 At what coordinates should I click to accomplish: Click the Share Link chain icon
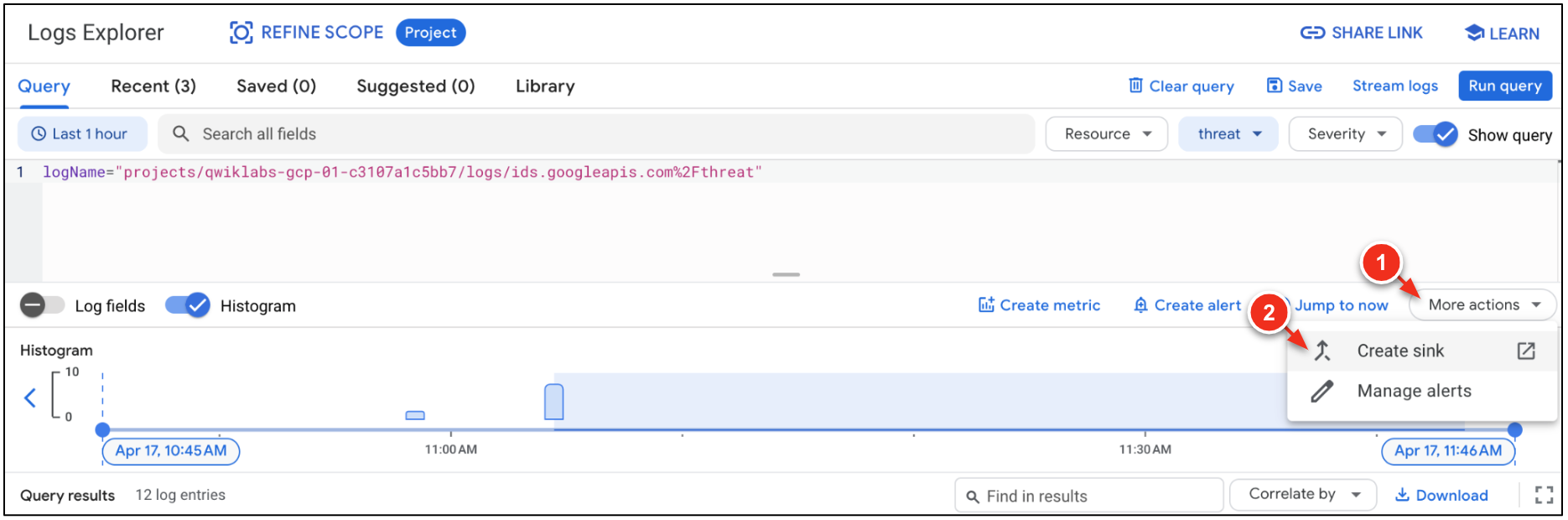[x=1312, y=33]
